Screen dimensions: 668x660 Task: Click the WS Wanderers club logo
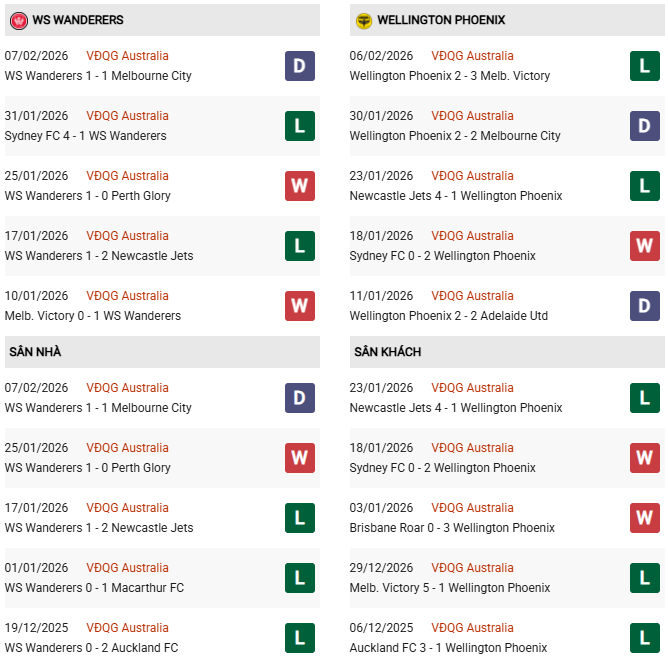[18, 20]
